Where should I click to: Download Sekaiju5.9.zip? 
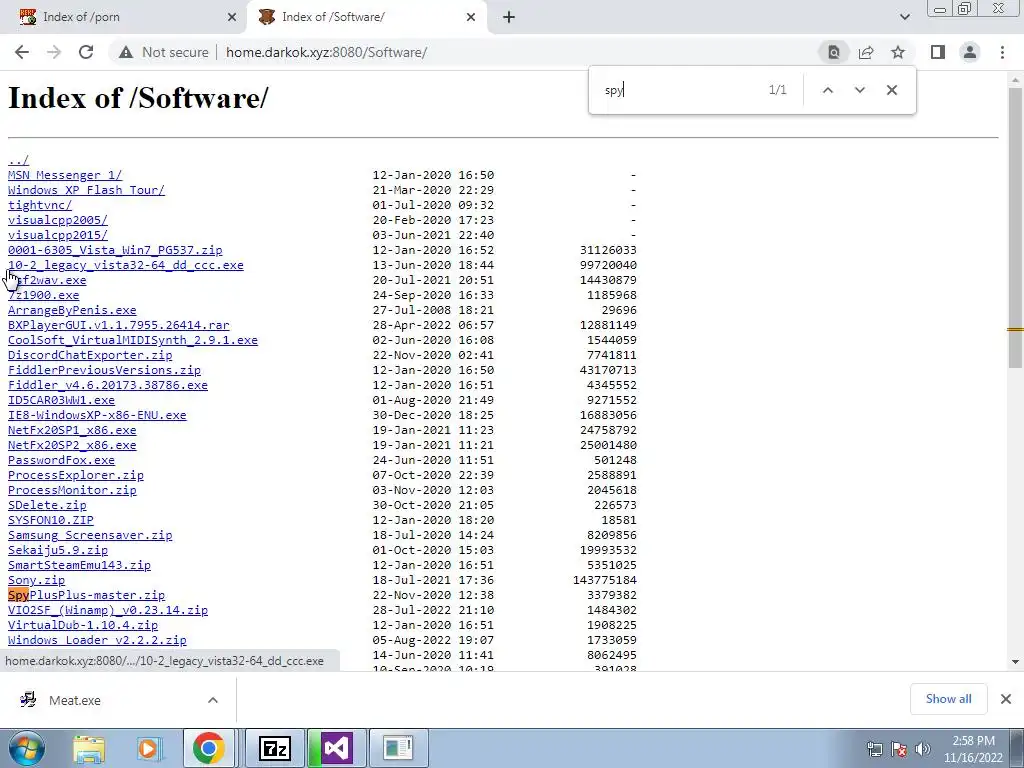57,551
